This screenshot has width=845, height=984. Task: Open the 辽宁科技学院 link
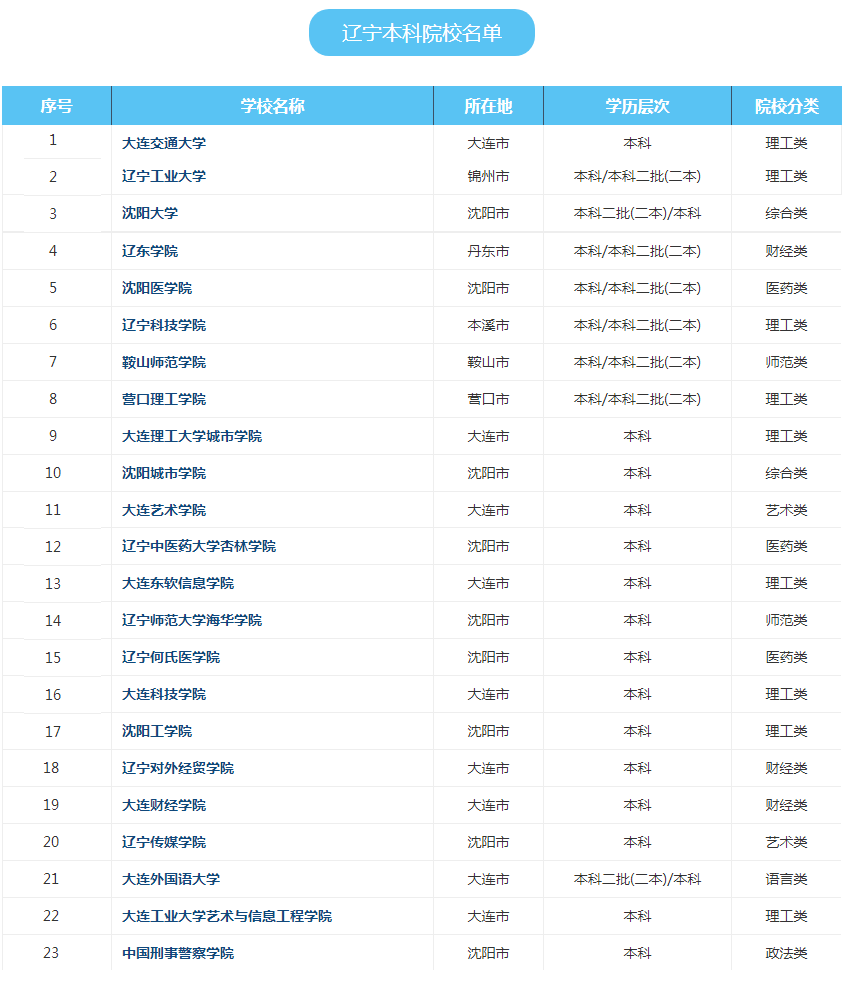(164, 325)
